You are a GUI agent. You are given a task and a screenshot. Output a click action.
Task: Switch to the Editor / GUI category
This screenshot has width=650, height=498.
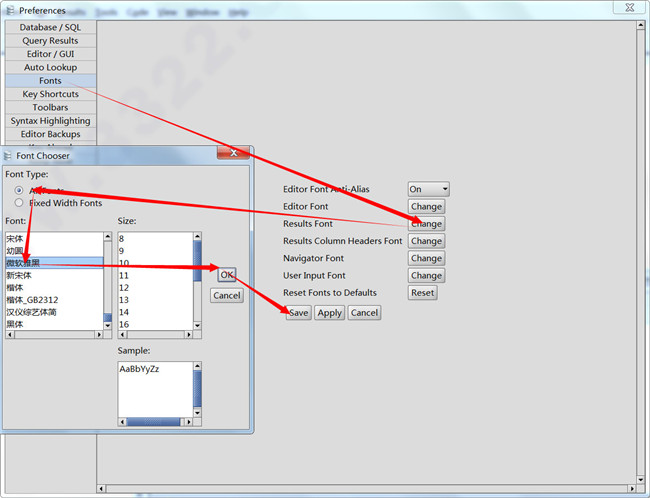50,54
